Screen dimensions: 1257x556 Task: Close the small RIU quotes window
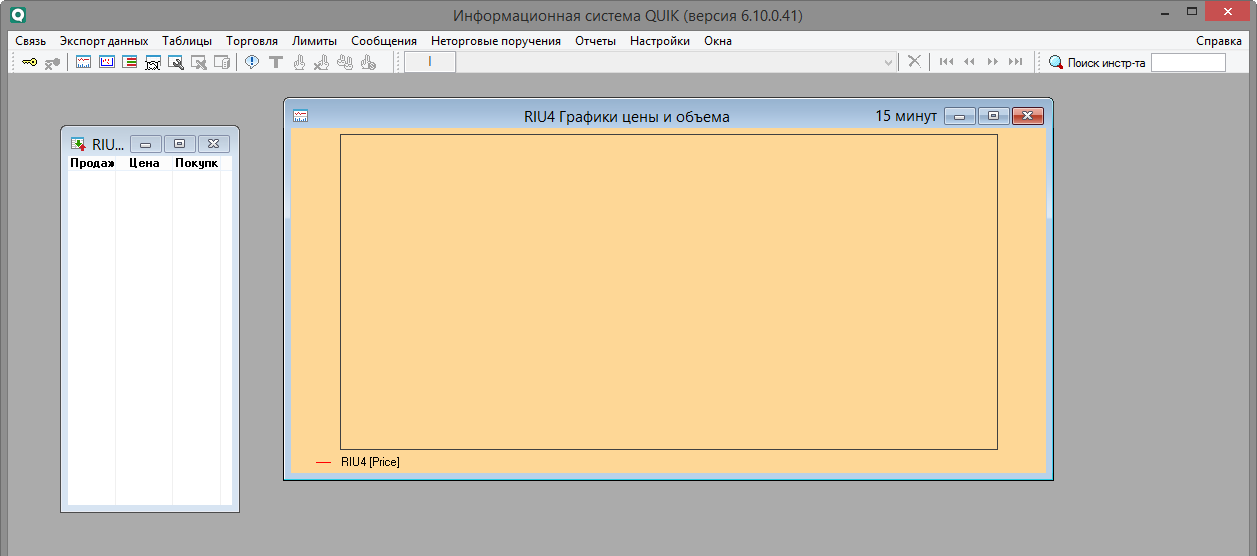213,144
